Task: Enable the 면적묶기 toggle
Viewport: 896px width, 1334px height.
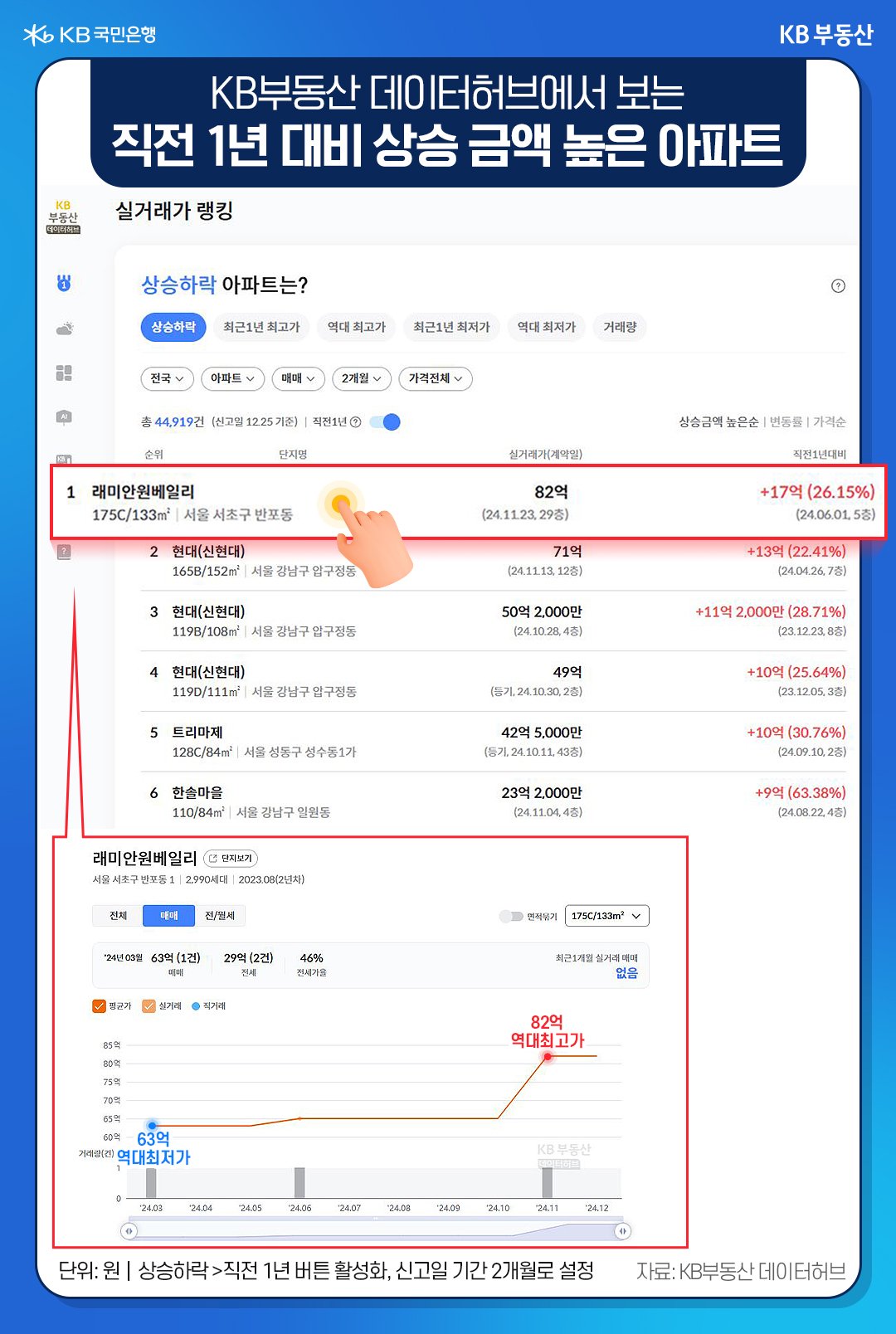Action: coord(511,916)
